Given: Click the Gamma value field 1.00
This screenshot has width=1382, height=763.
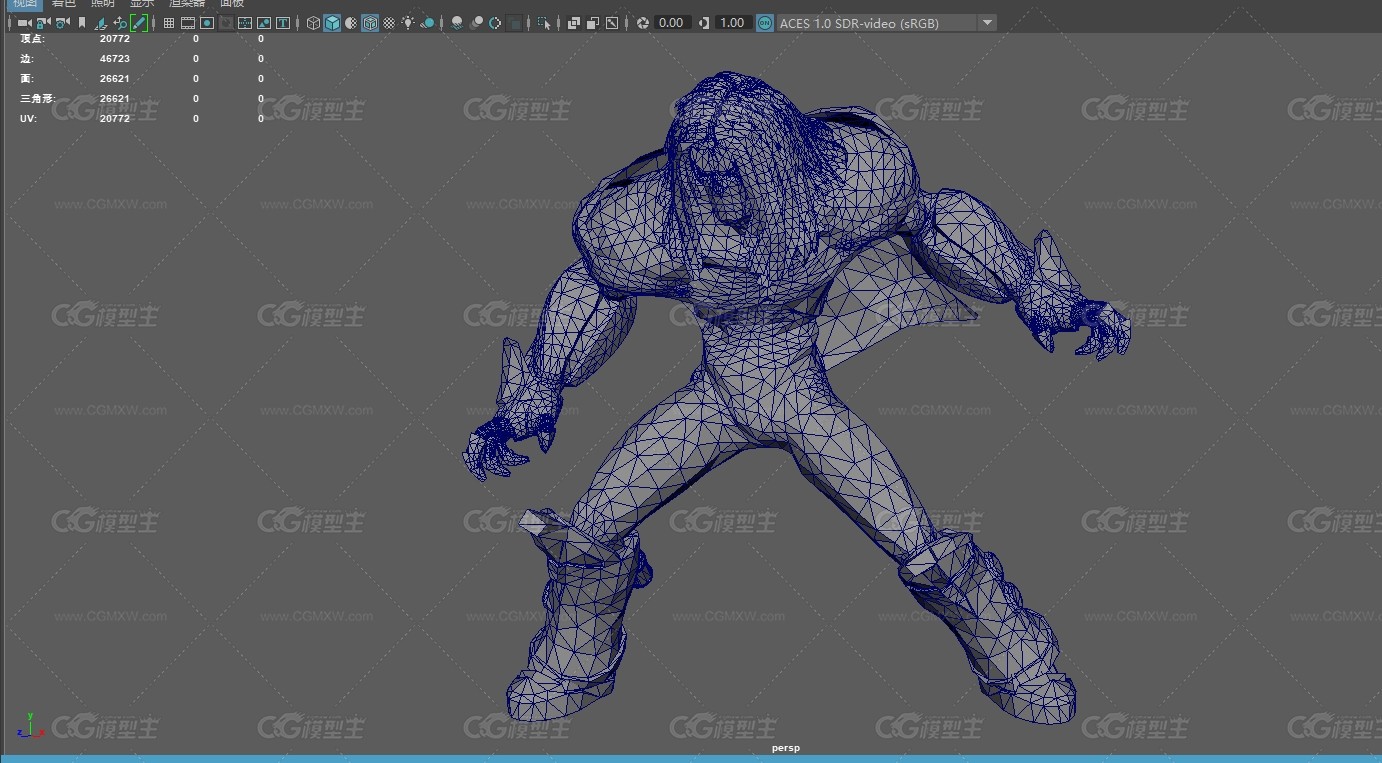Looking at the screenshot, I should 733,23.
